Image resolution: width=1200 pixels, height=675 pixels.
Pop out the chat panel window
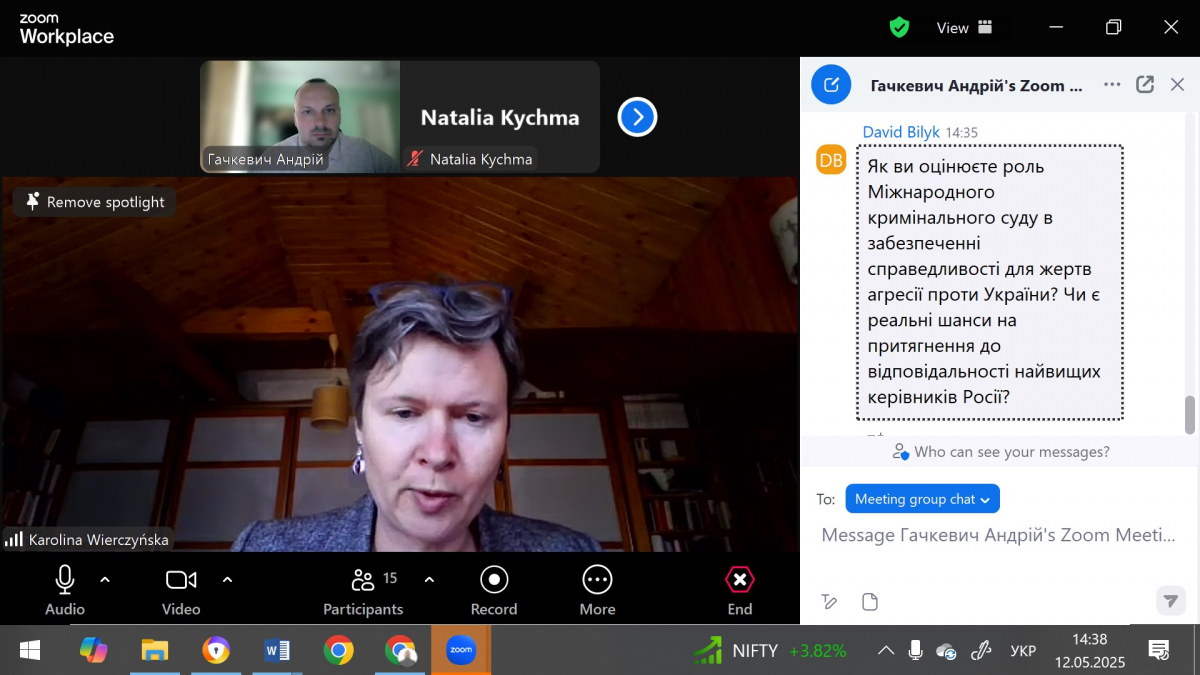1145,85
